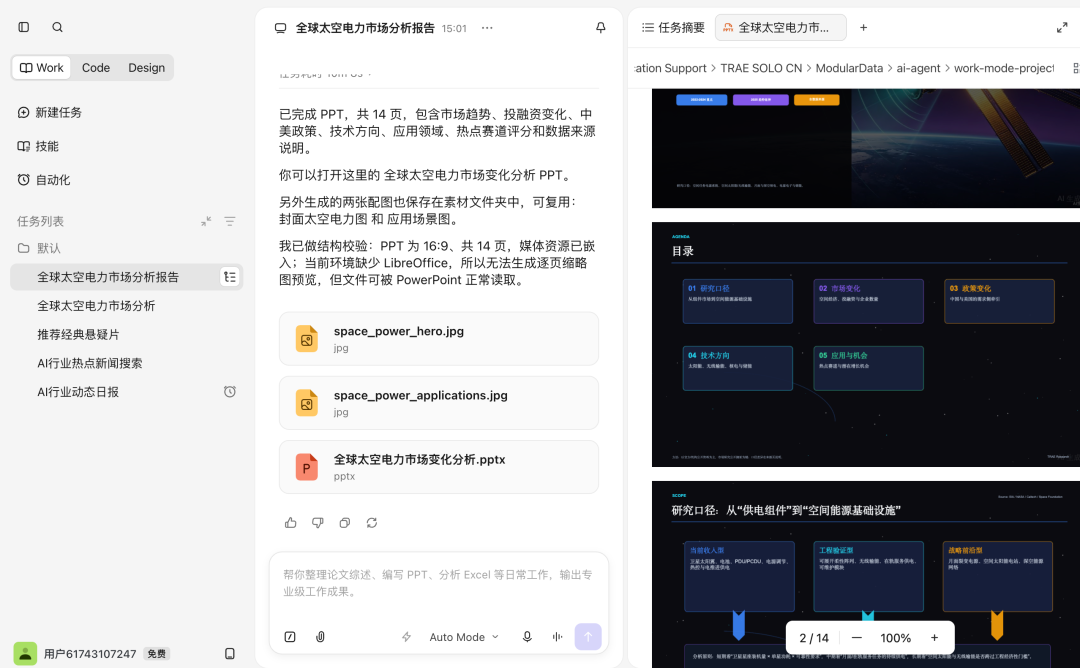The width and height of the screenshot is (1080, 668).
Task: Switch to Design mode
Action: click(x=147, y=67)
